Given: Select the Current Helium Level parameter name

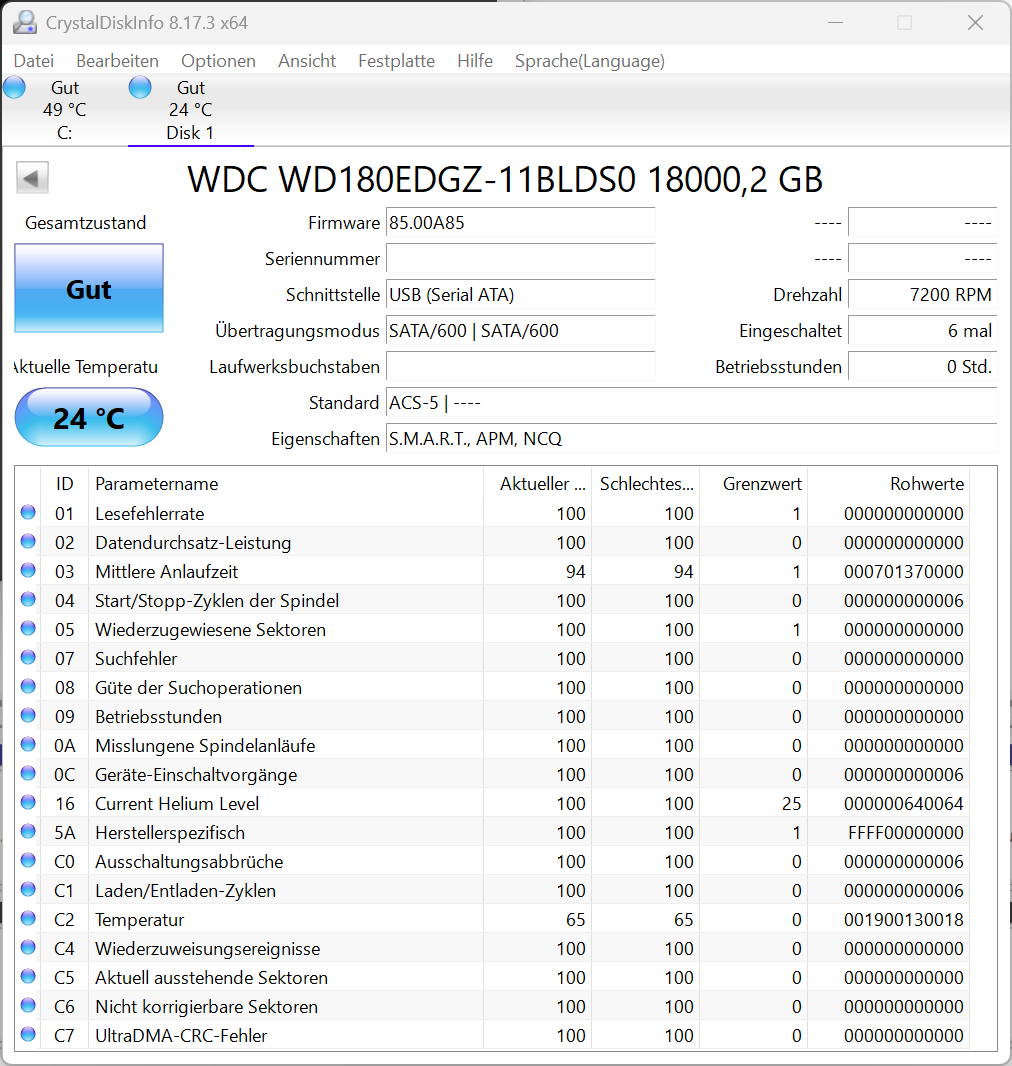Looking at the screenshot, I should click(x=177, y=804).
